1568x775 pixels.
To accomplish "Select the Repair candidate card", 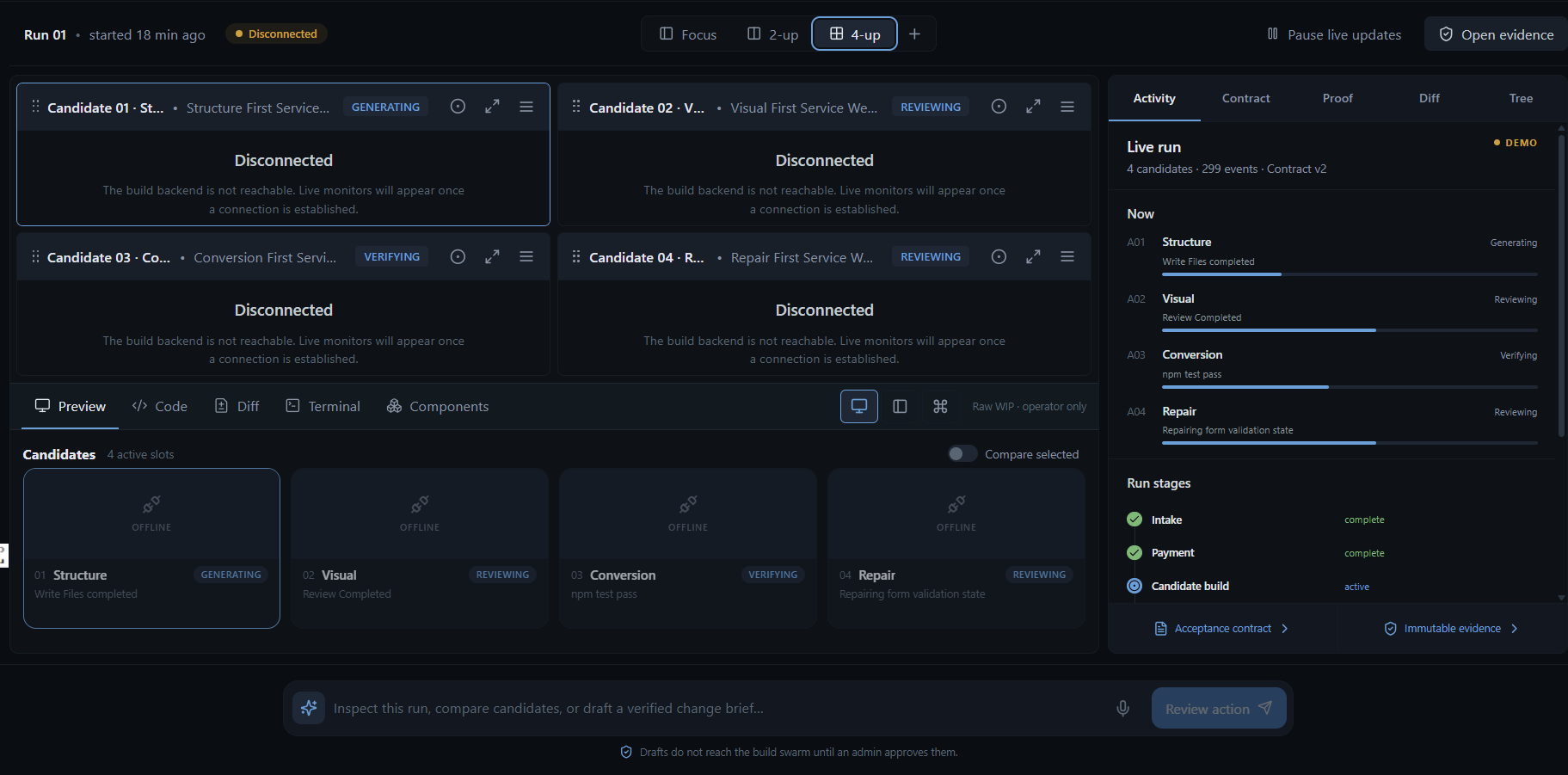I will [x=956, y=548].
